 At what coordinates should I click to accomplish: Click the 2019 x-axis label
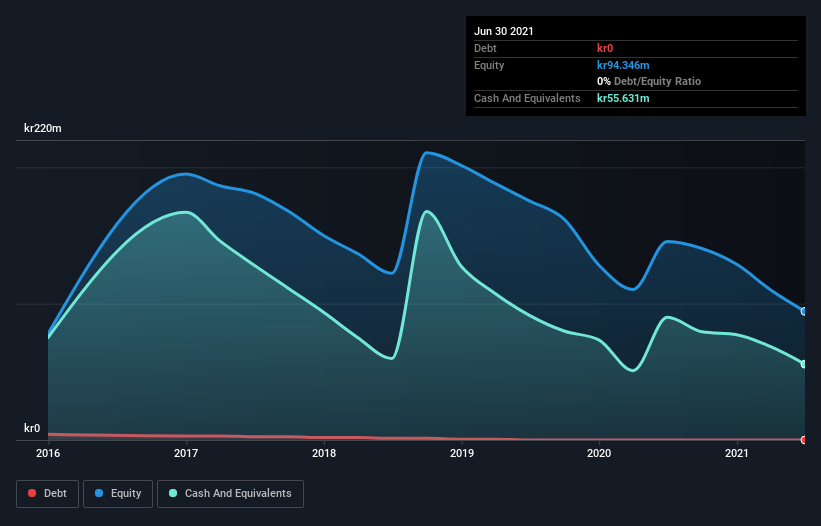tap(462, 453)
